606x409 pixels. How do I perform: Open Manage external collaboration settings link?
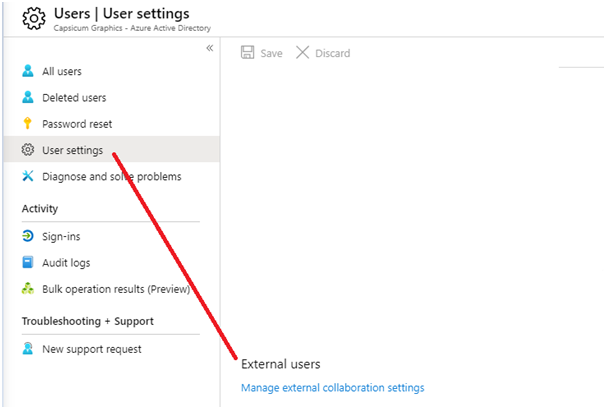coord(333,388)
